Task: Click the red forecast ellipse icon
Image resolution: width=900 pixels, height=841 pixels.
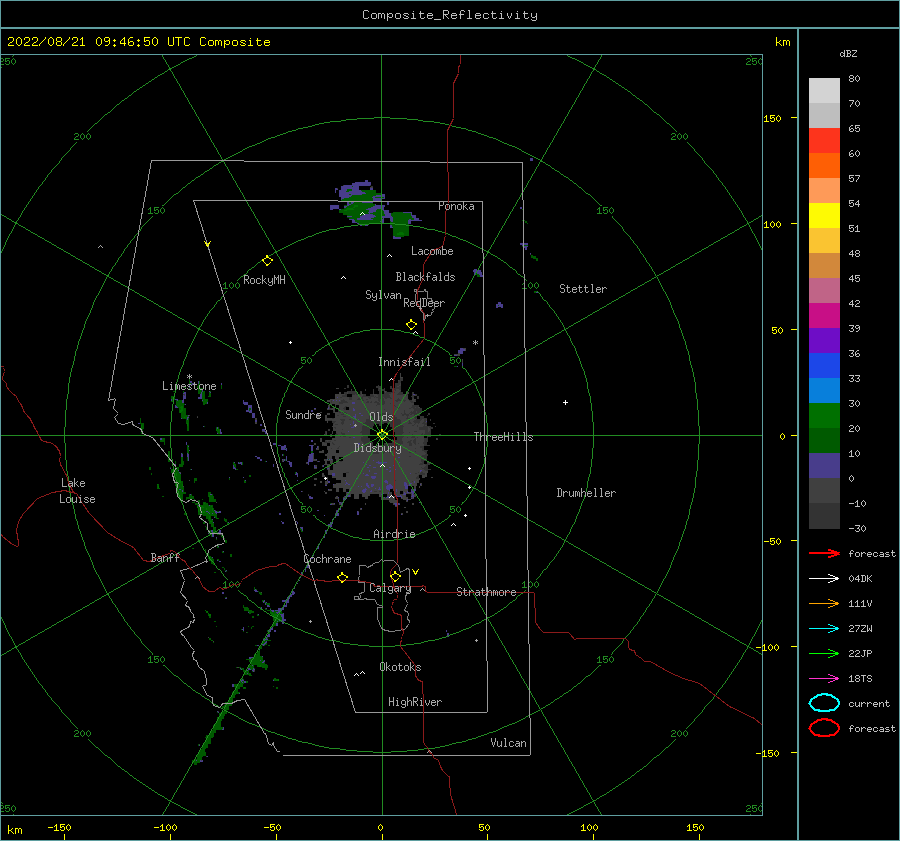Action: [x=824, y=728]
